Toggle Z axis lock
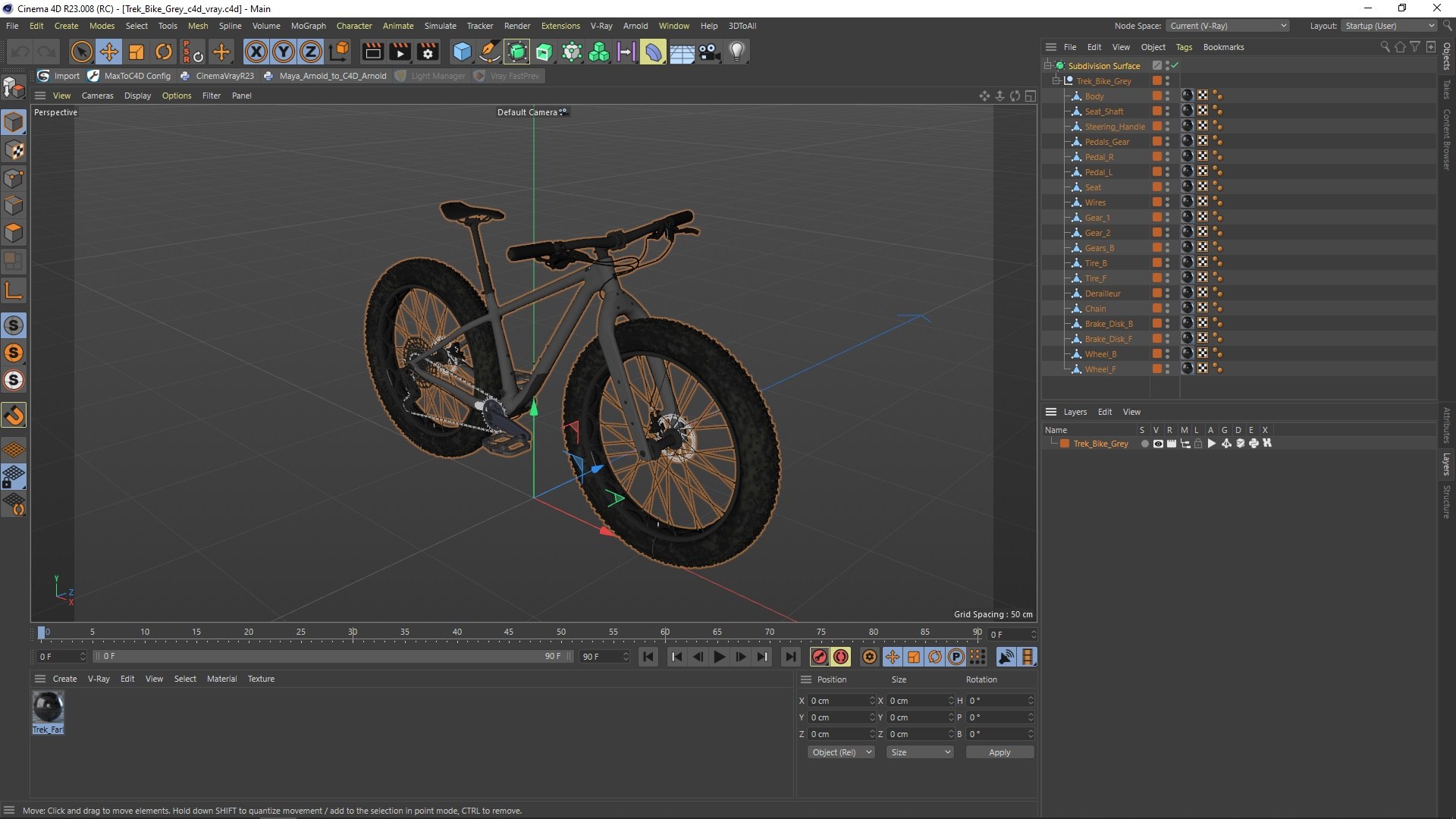 click(x=311, y=52)
